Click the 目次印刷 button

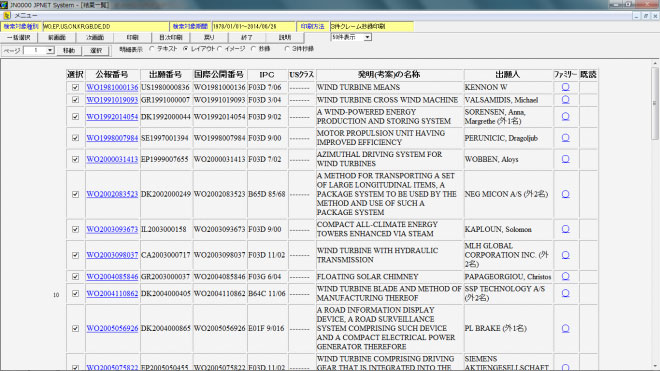(x=171, y=37)
